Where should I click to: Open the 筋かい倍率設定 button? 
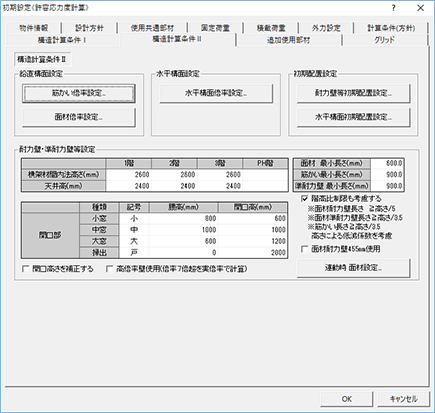(x=79, y=93)
